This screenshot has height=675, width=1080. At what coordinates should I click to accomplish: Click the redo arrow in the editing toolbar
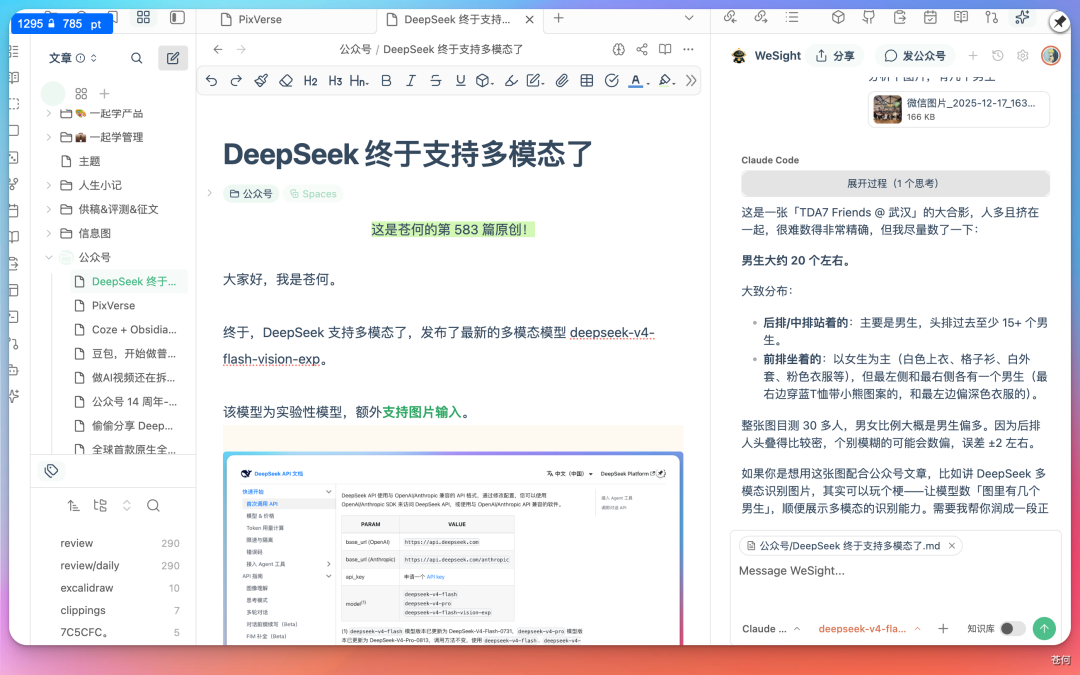pyautogui.click(x=236, y=81)
